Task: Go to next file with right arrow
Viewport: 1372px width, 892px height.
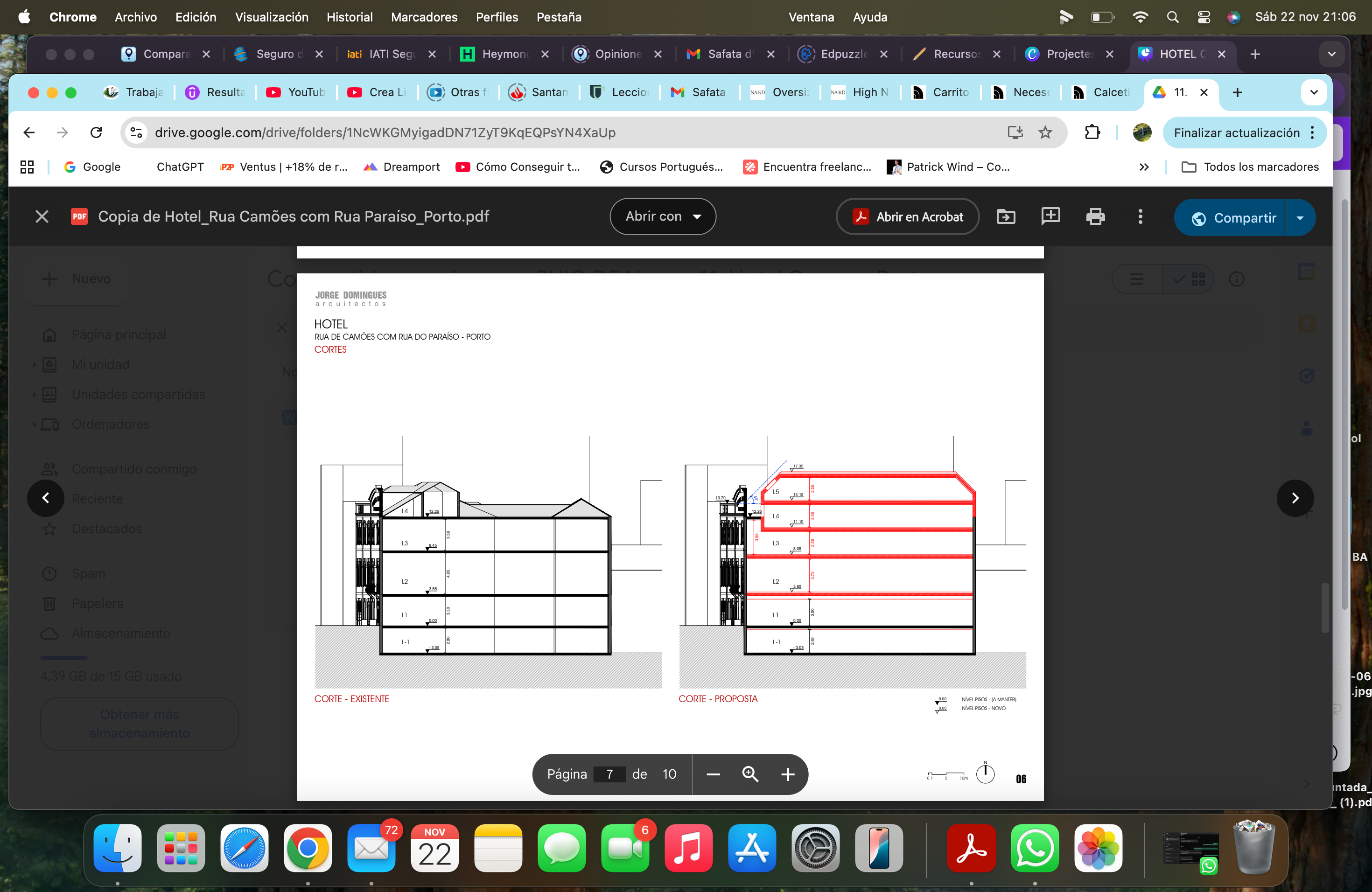Action: tap(1295, 498)
